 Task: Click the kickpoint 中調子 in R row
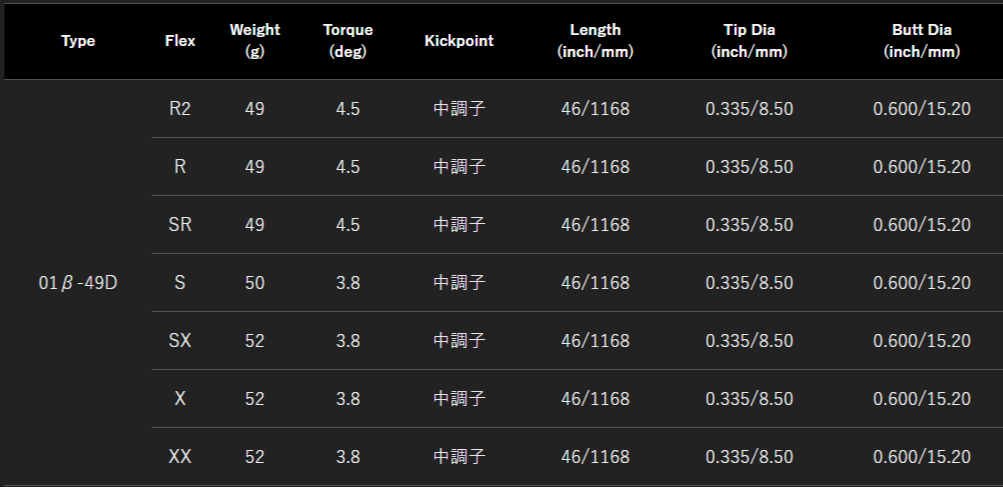[459, 167]
